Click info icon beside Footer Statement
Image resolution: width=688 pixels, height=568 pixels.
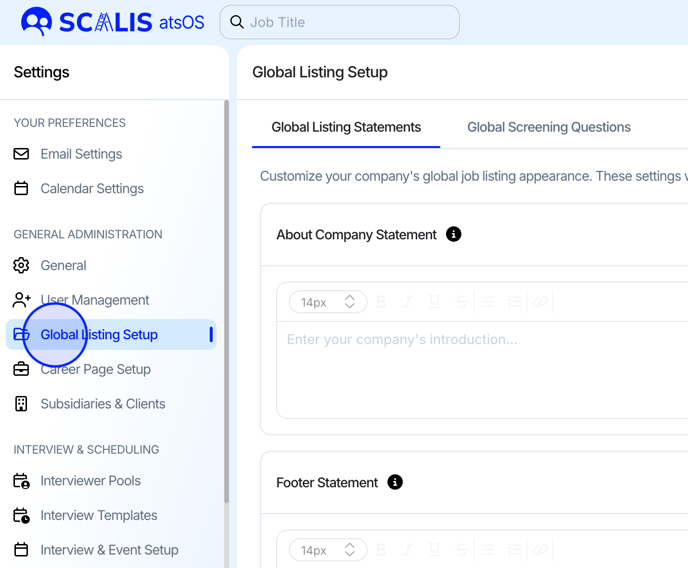[395, 482]
